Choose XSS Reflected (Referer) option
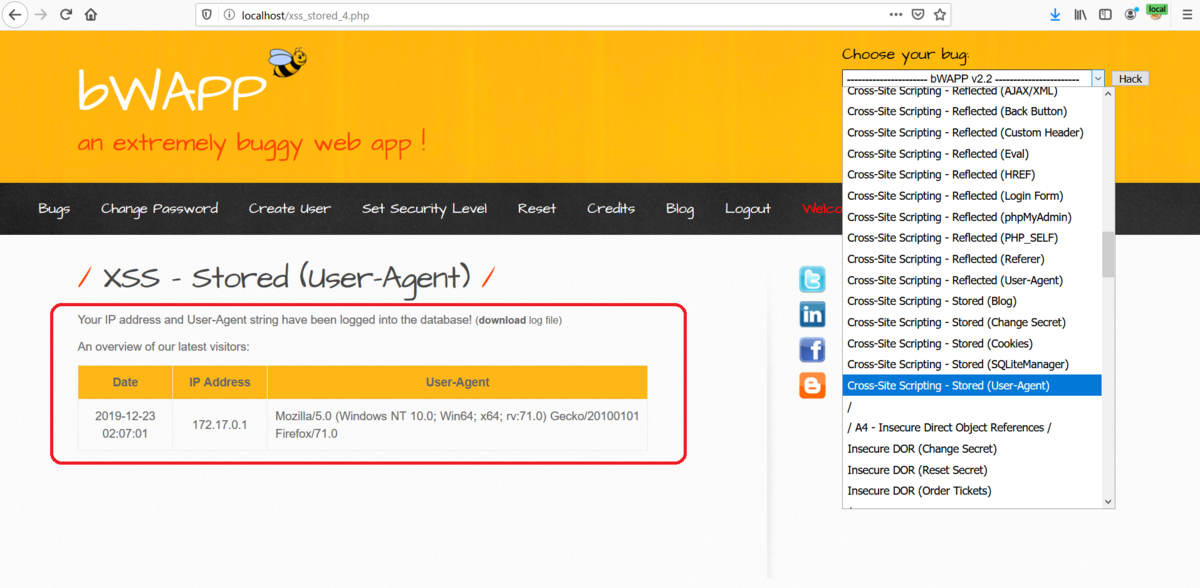Image resolution: width=1200 pixels, height=588 pixels. 972,259
